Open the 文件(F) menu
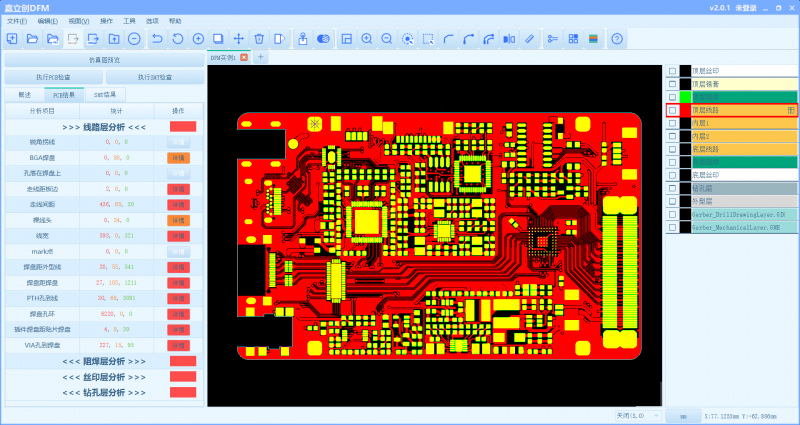 point(17,21)
